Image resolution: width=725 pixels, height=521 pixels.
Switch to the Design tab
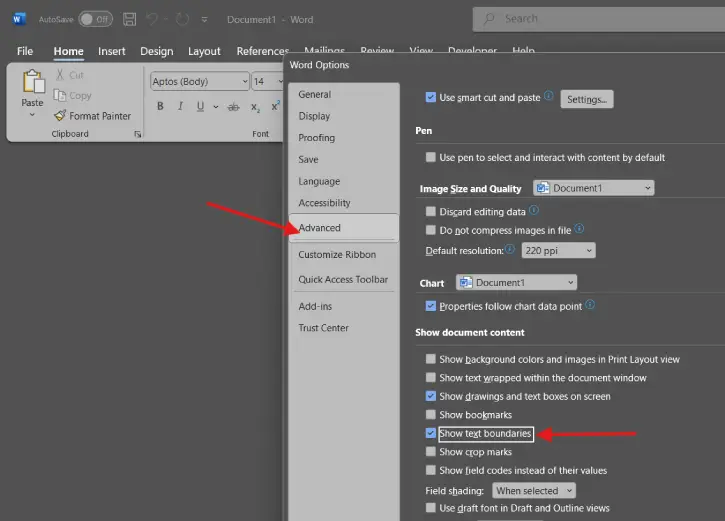pyautogui.click(x=157, y=51)
